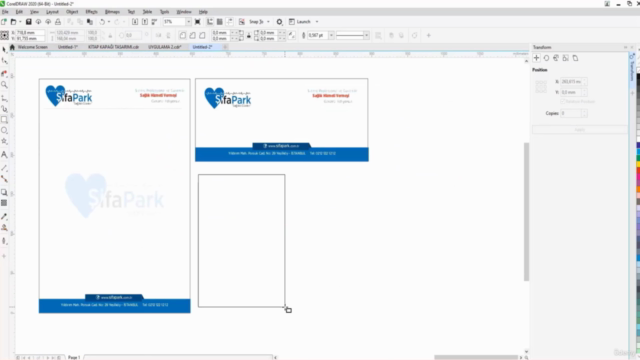
Task: Click the Save icon in the toolbar
Action: [29, 22]
